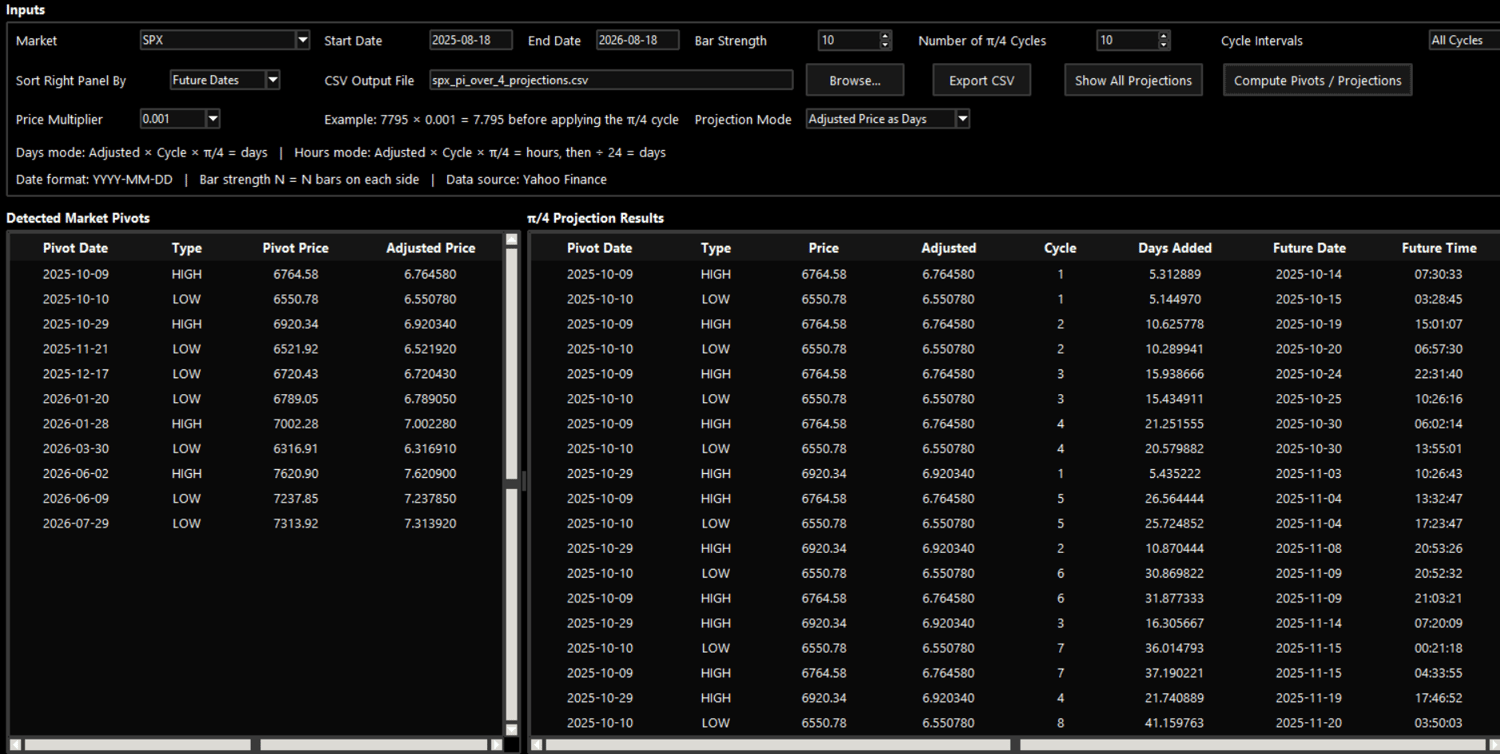Click future date 2025-11-19
1500x754 pixels.
1309,699
